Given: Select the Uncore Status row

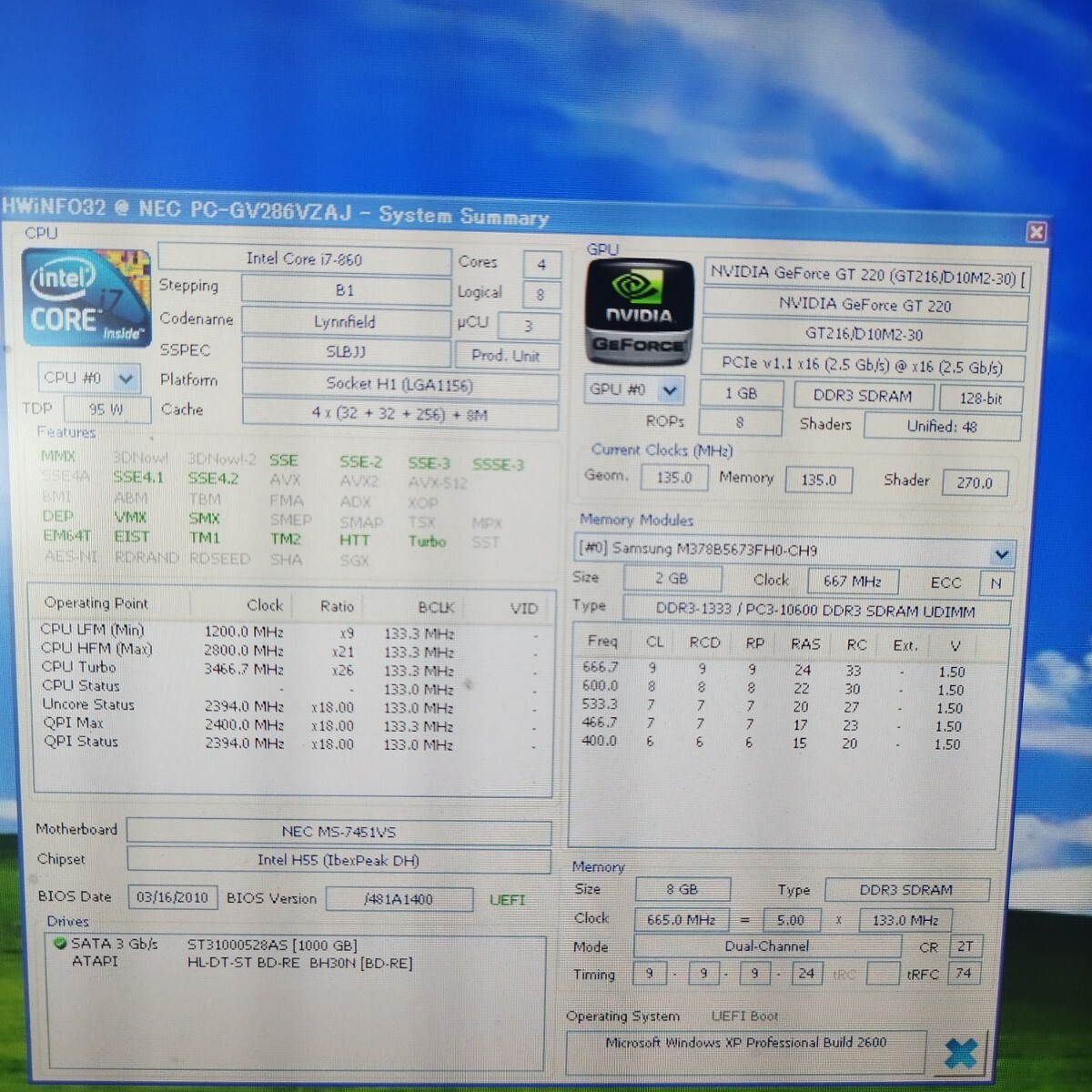Looking at the screenshot, I should [x=291, y=706].
